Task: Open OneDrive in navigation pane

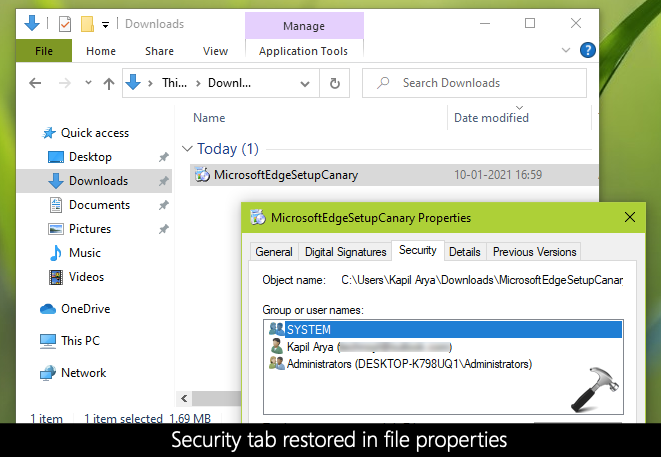Action: click(86, 309)
